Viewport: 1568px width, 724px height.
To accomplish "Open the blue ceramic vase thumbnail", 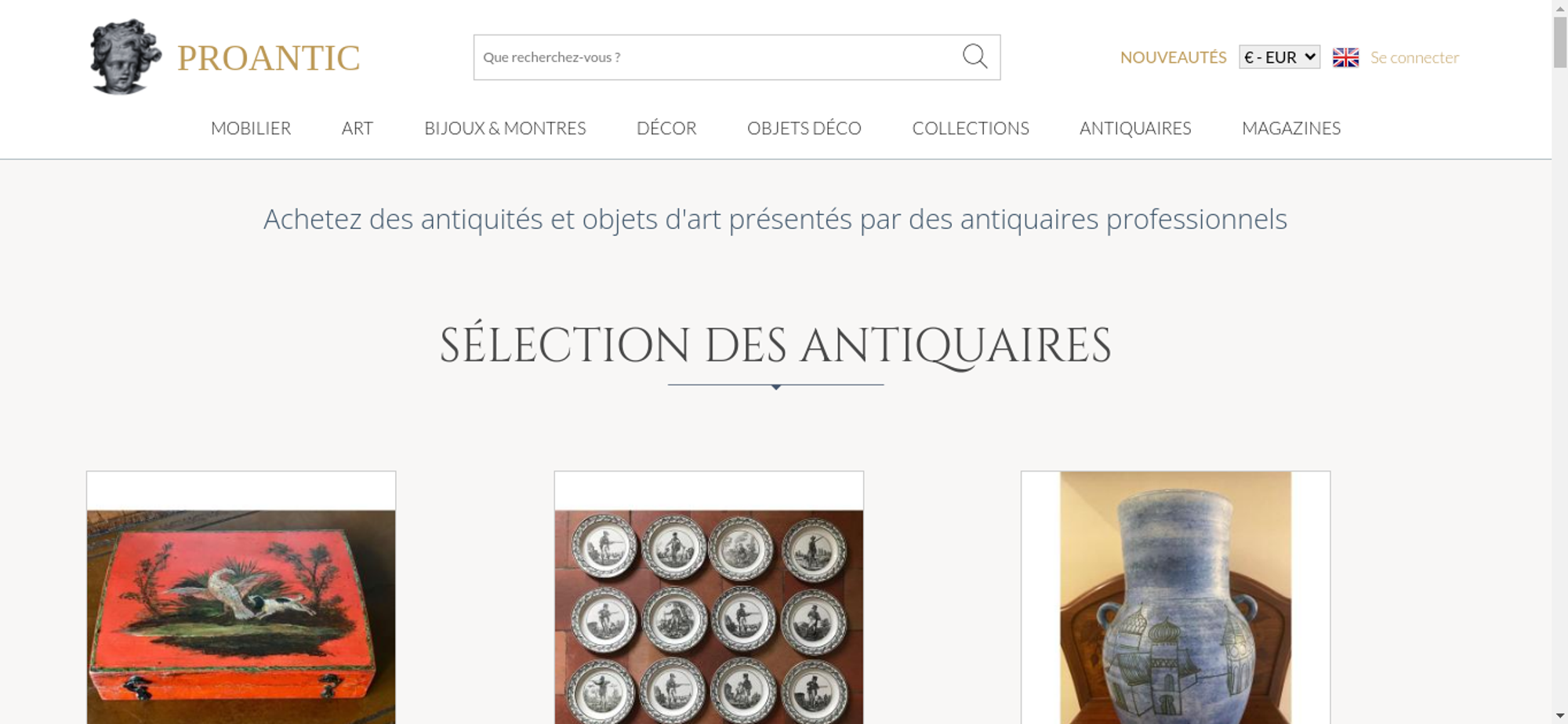I will click(x=1175, y=598).
